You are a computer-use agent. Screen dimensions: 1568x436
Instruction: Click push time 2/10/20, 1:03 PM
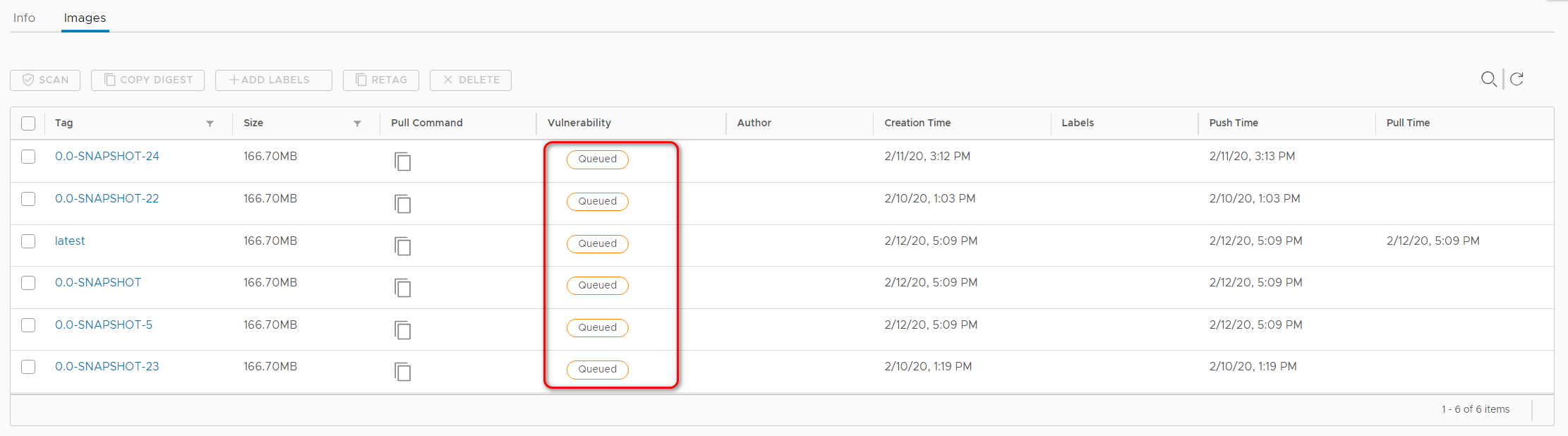point(1255,198)
